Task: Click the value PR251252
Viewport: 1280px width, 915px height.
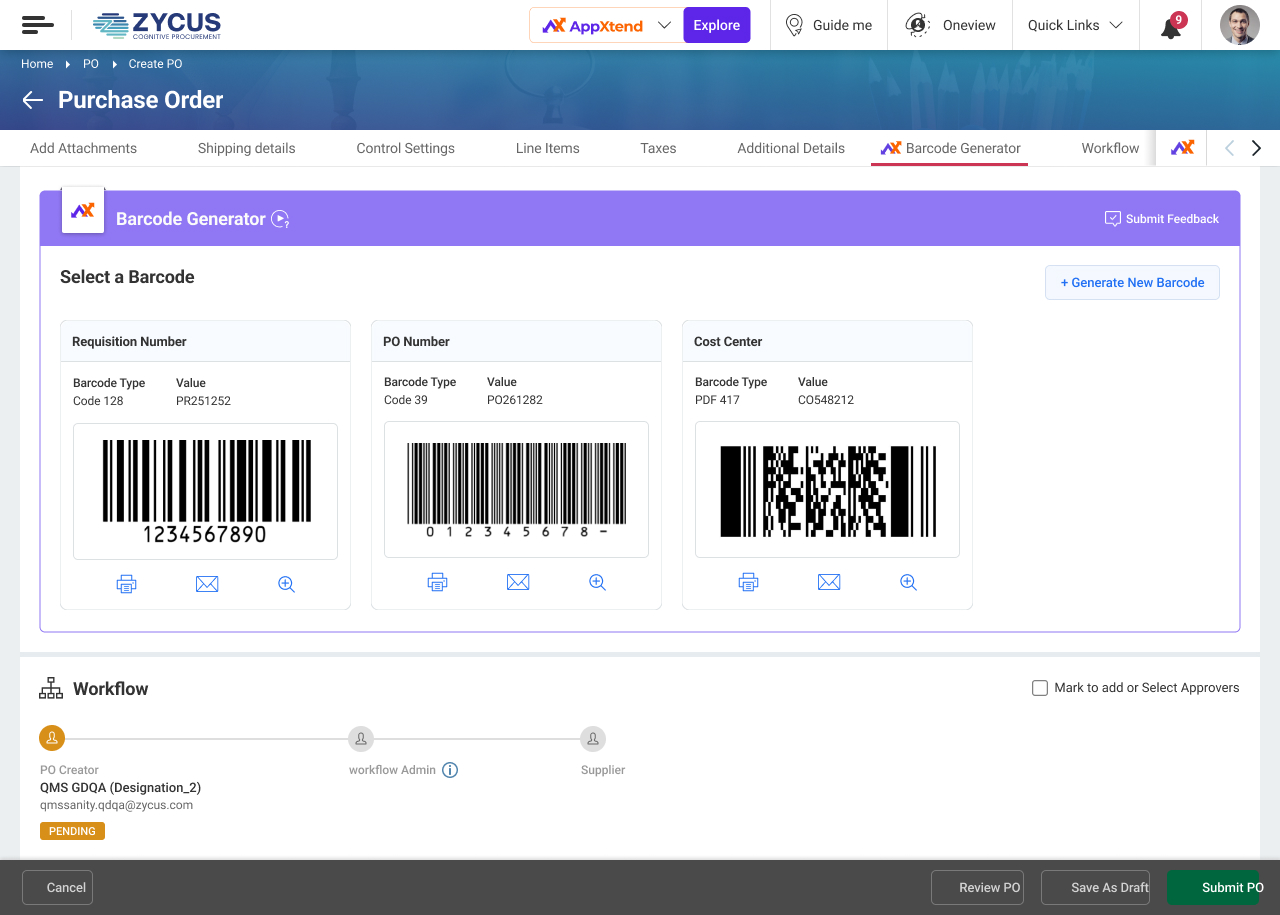Action: pos(203,401)
